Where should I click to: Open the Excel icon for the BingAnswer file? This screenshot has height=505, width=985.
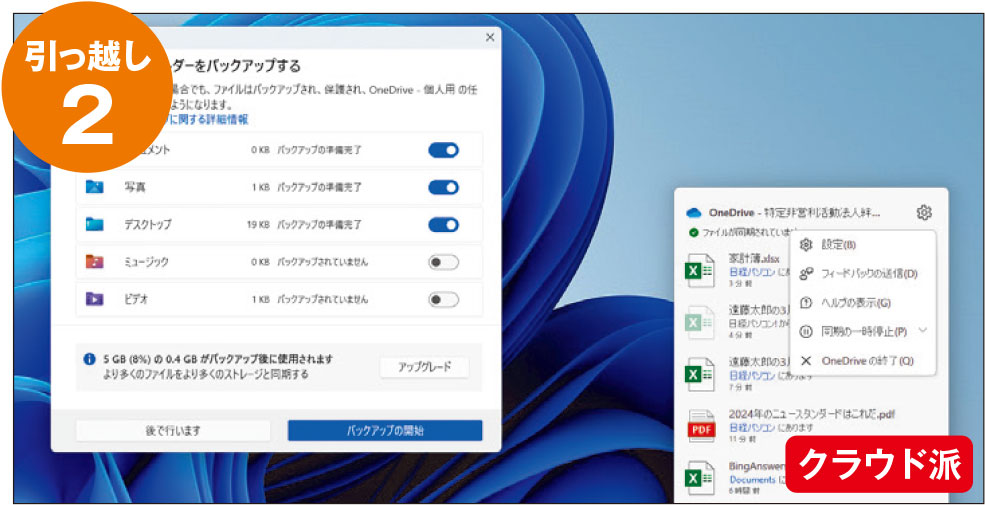tap(700, 478)
